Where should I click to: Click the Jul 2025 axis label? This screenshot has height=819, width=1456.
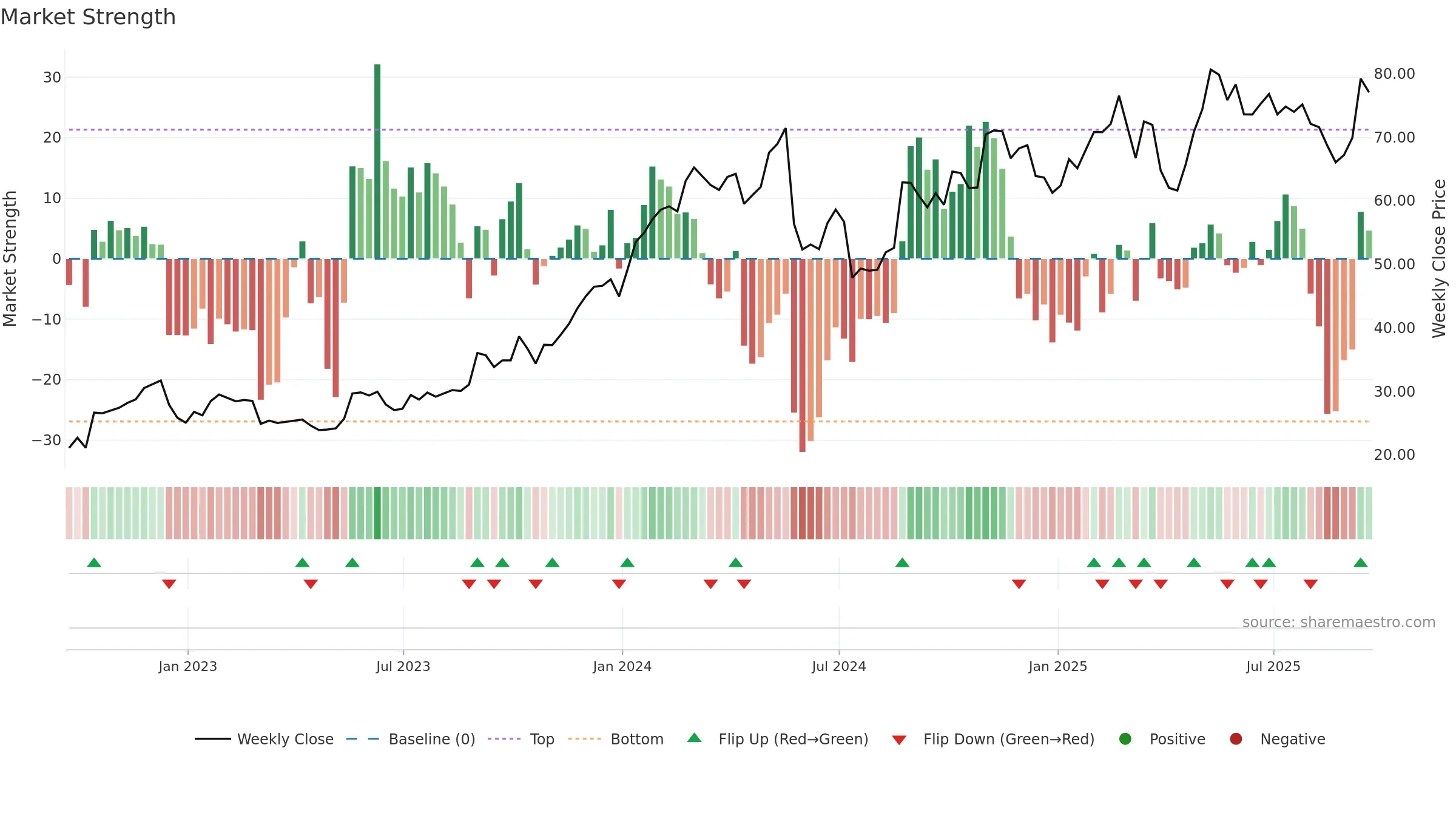click(1273, 666)
